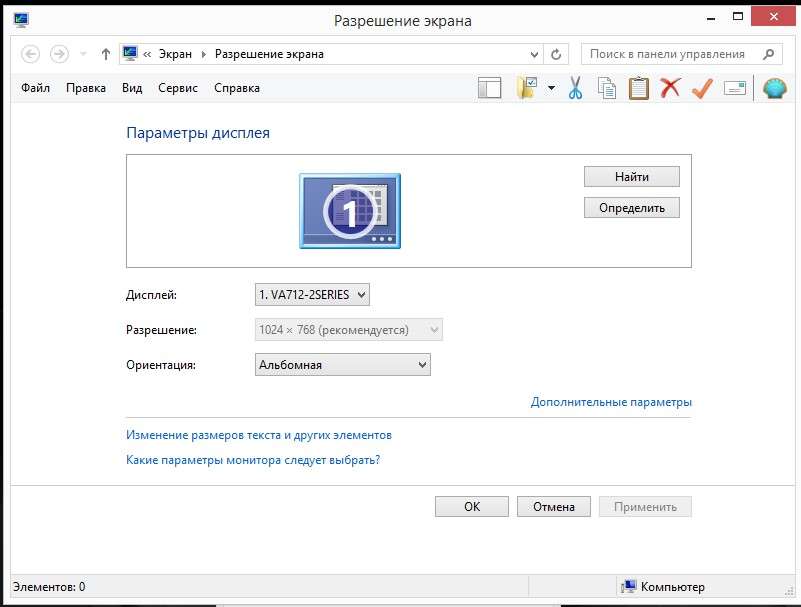Maximize the window
The image size is (801, 607).
[738, 16]
